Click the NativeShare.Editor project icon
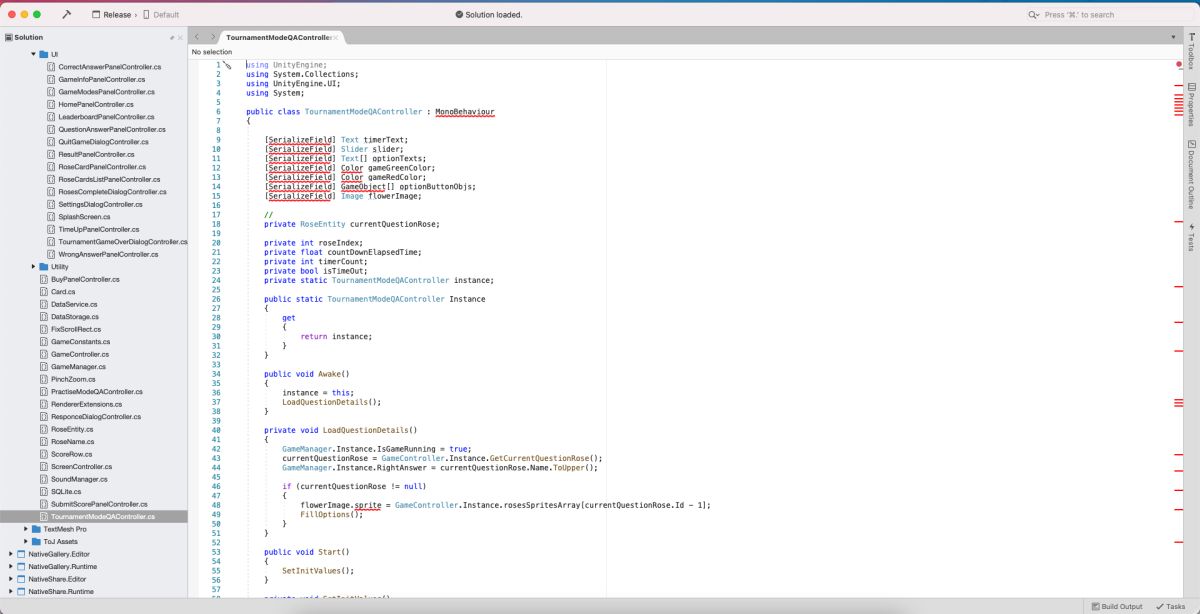 click(x=21, y=579)
